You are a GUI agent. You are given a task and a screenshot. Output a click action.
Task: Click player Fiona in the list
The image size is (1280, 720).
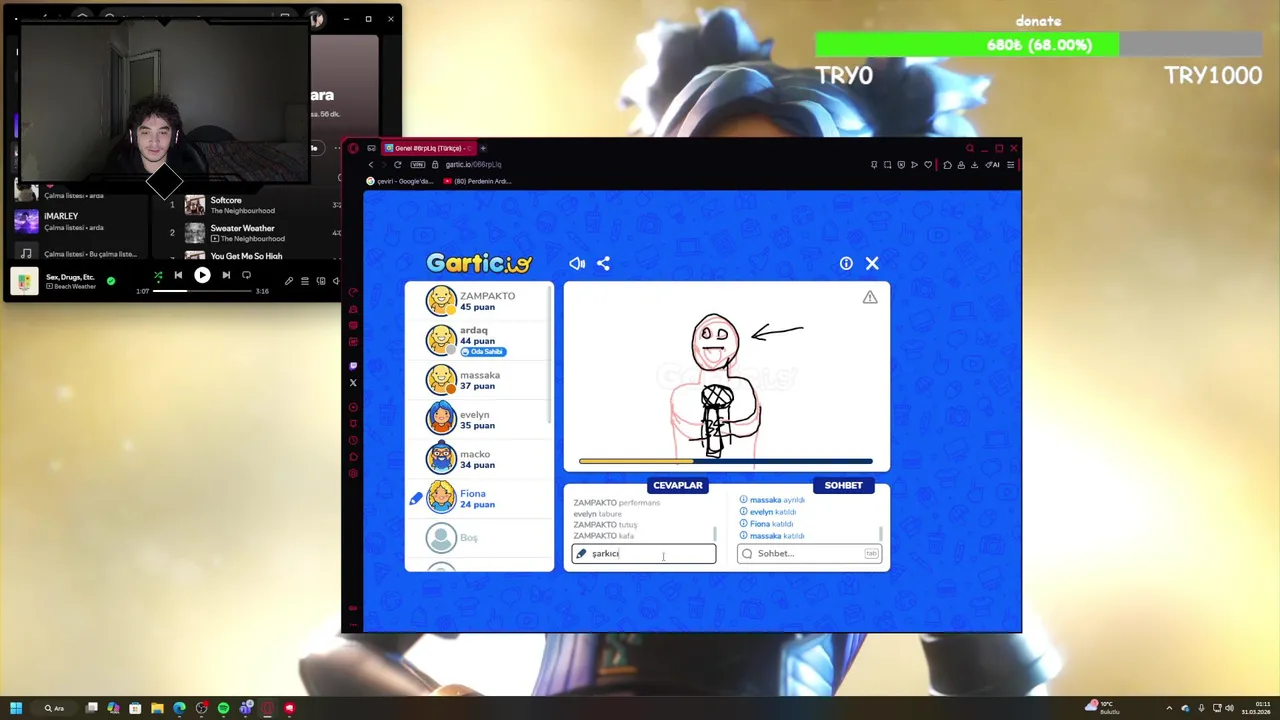tap(478, 498)
